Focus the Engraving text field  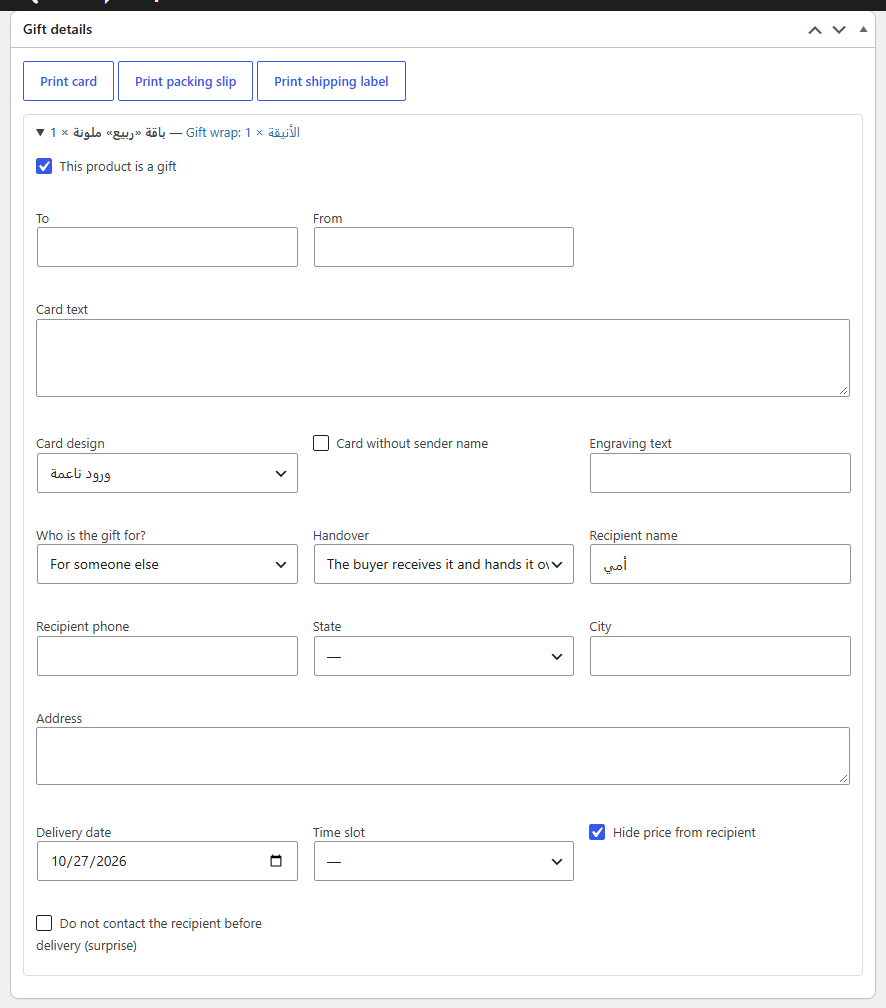720,473
